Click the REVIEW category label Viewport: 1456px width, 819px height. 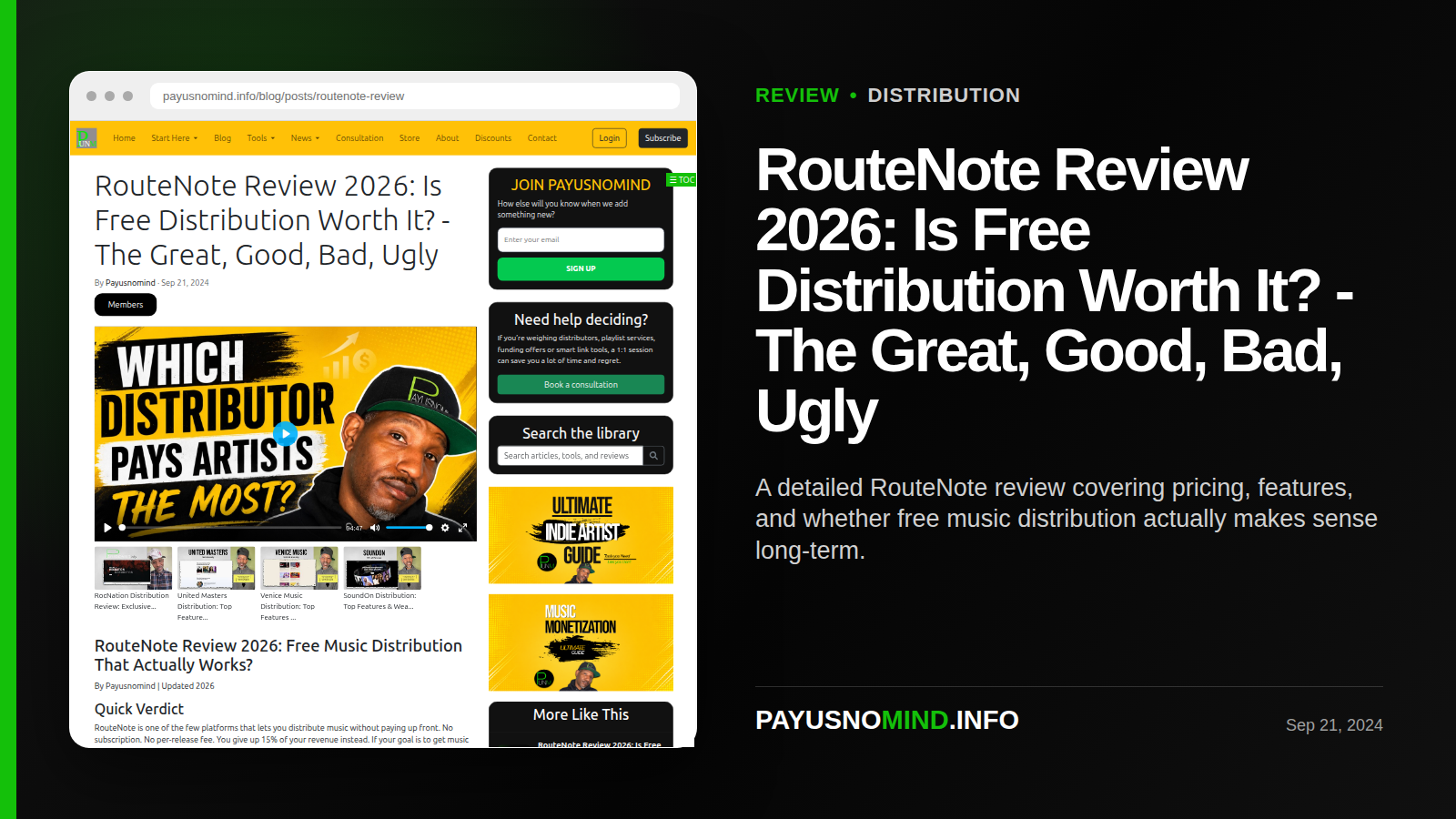tap(797, 96)
